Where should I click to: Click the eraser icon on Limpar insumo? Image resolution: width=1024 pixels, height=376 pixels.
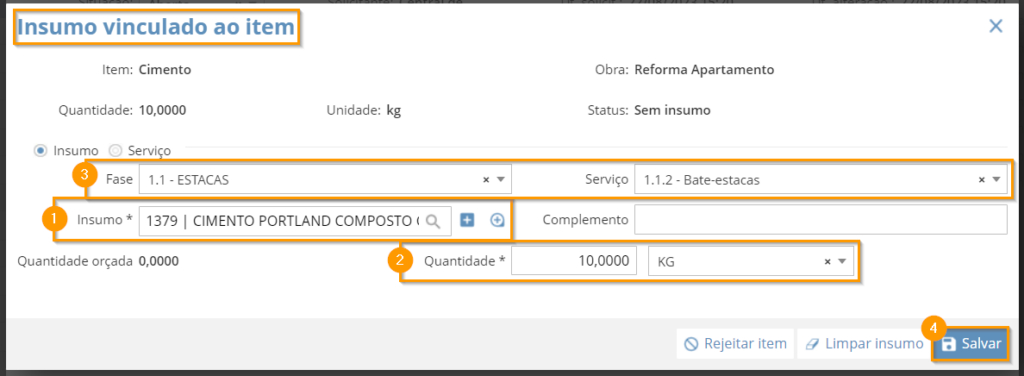point(813,344)
